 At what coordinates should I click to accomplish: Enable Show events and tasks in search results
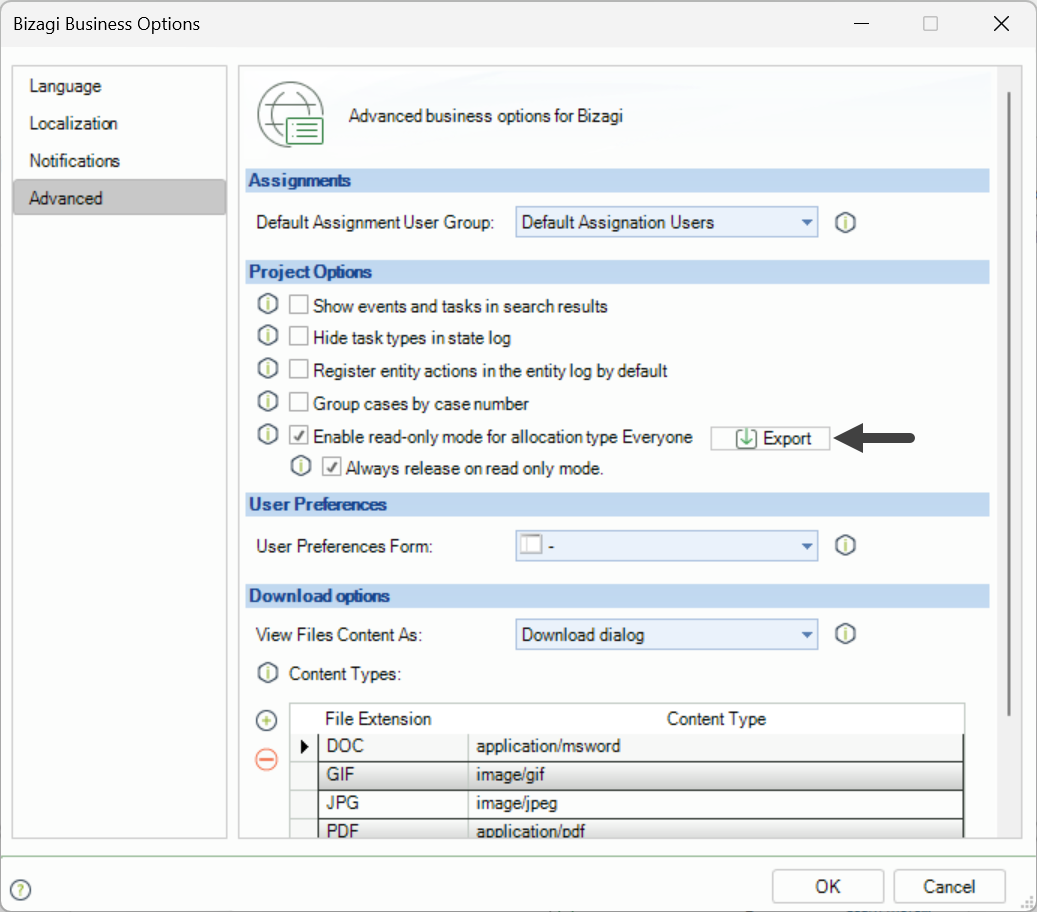(299, 305)
